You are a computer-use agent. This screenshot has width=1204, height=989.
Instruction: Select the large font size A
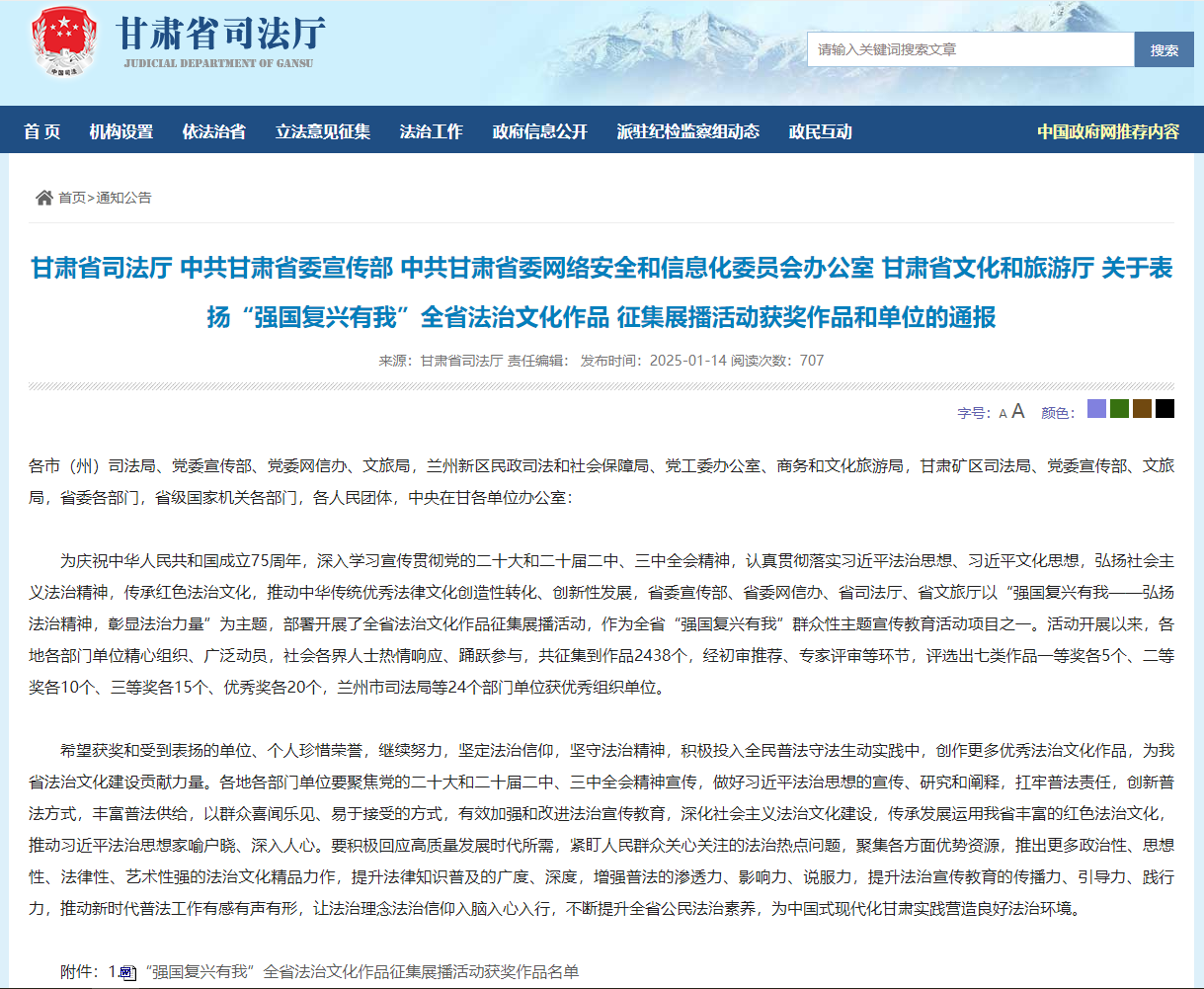point(1017,412)
